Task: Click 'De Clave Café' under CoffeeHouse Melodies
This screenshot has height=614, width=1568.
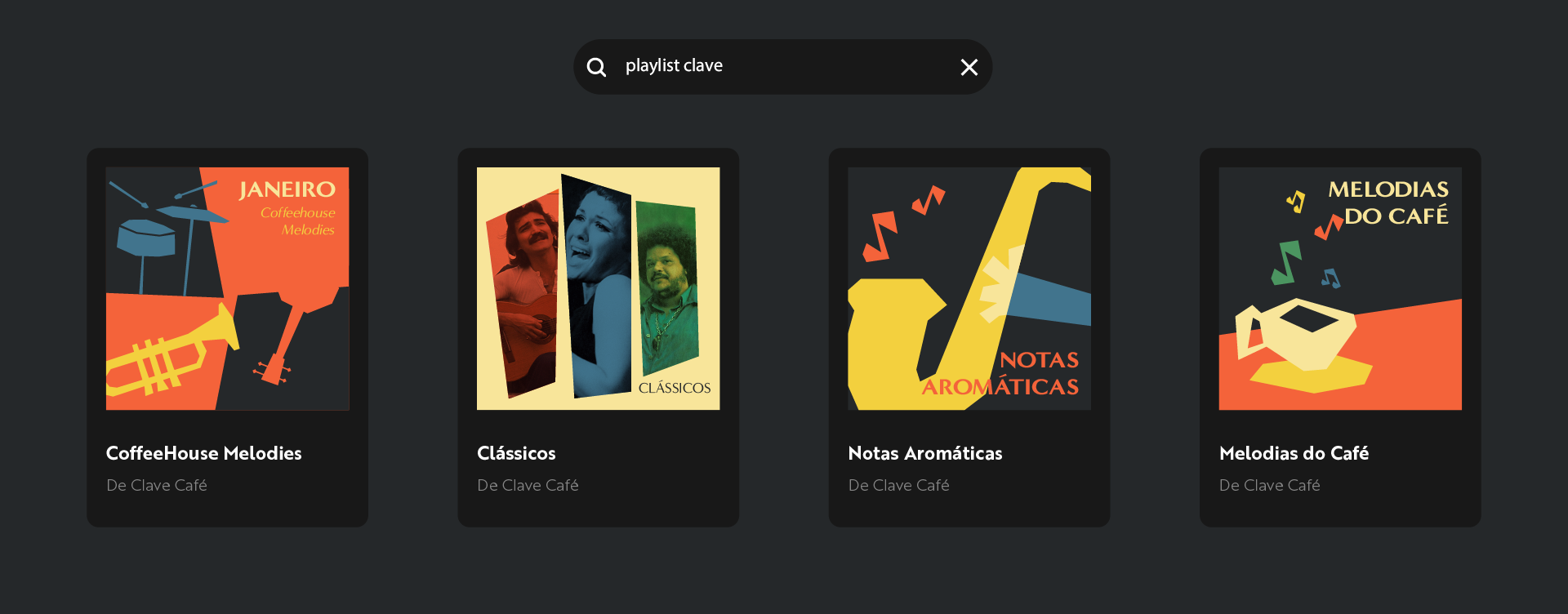Action: 157,485
